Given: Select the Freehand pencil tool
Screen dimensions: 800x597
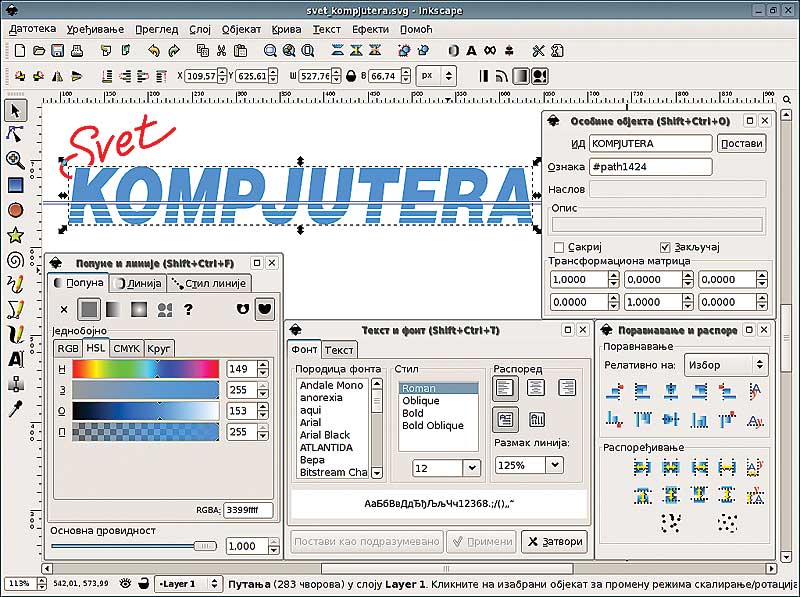Looking at the screenshot, I should point(15,284).
